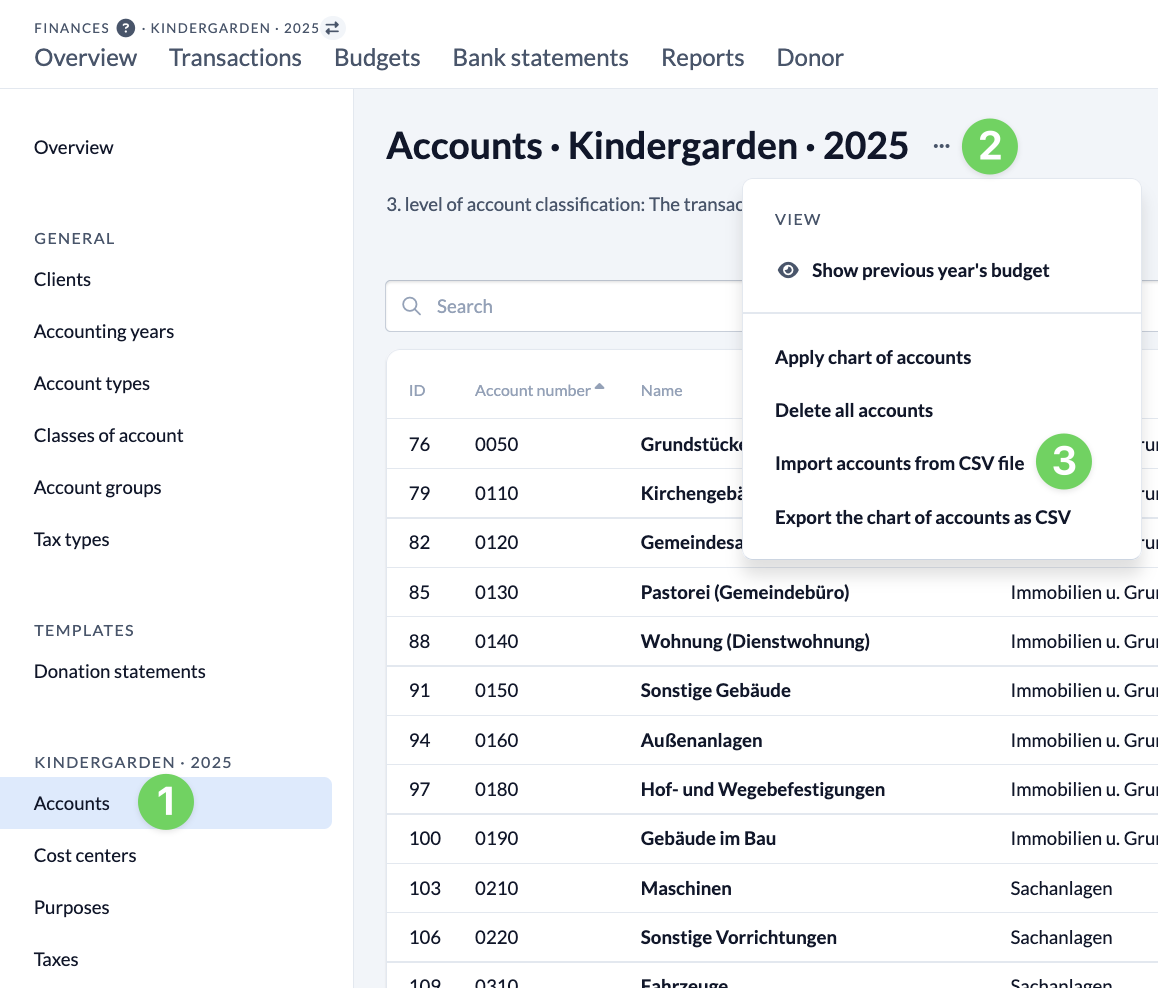Image resolution: width=1158 pixels, height=988 pixels.
Task: Sort by Account number column arrow
Action: click(x=599, y=387)
